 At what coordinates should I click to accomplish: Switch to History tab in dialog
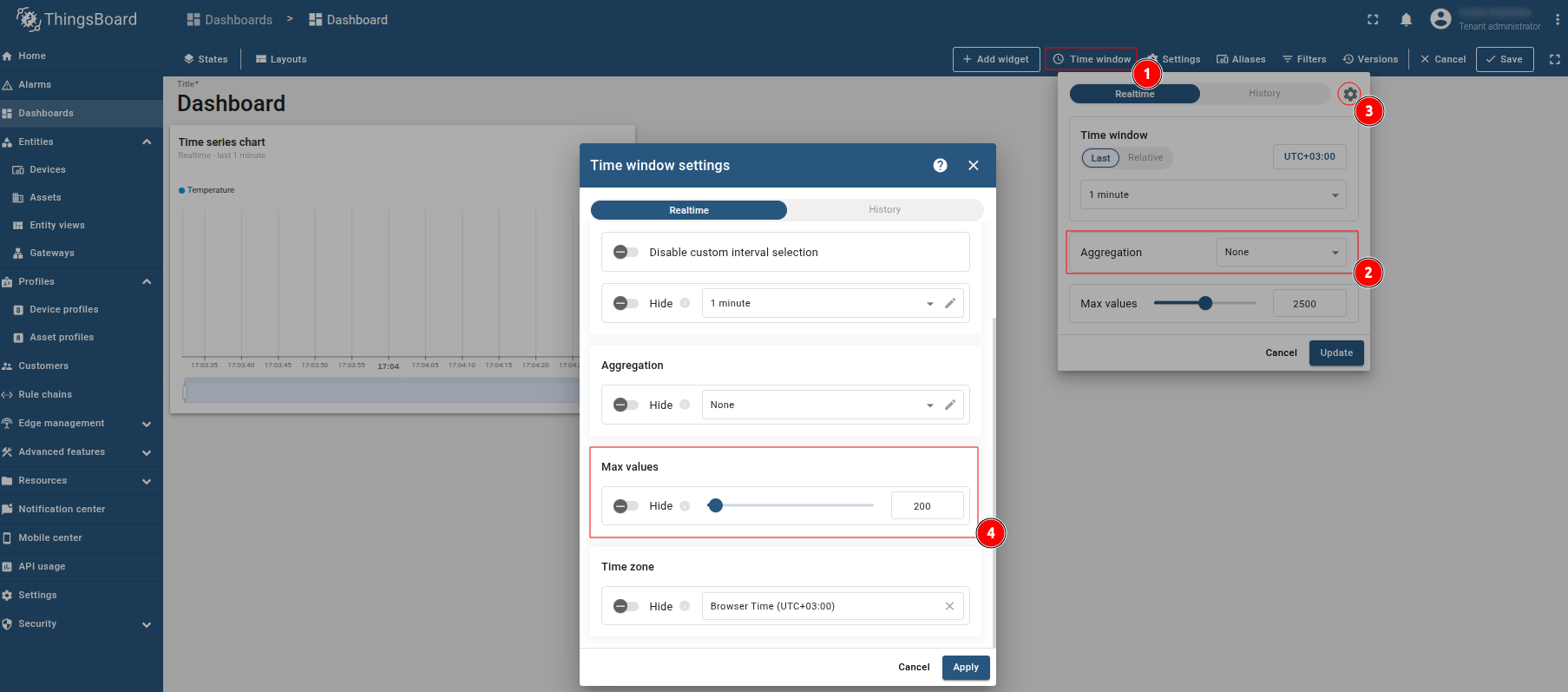tap(884, 210)
